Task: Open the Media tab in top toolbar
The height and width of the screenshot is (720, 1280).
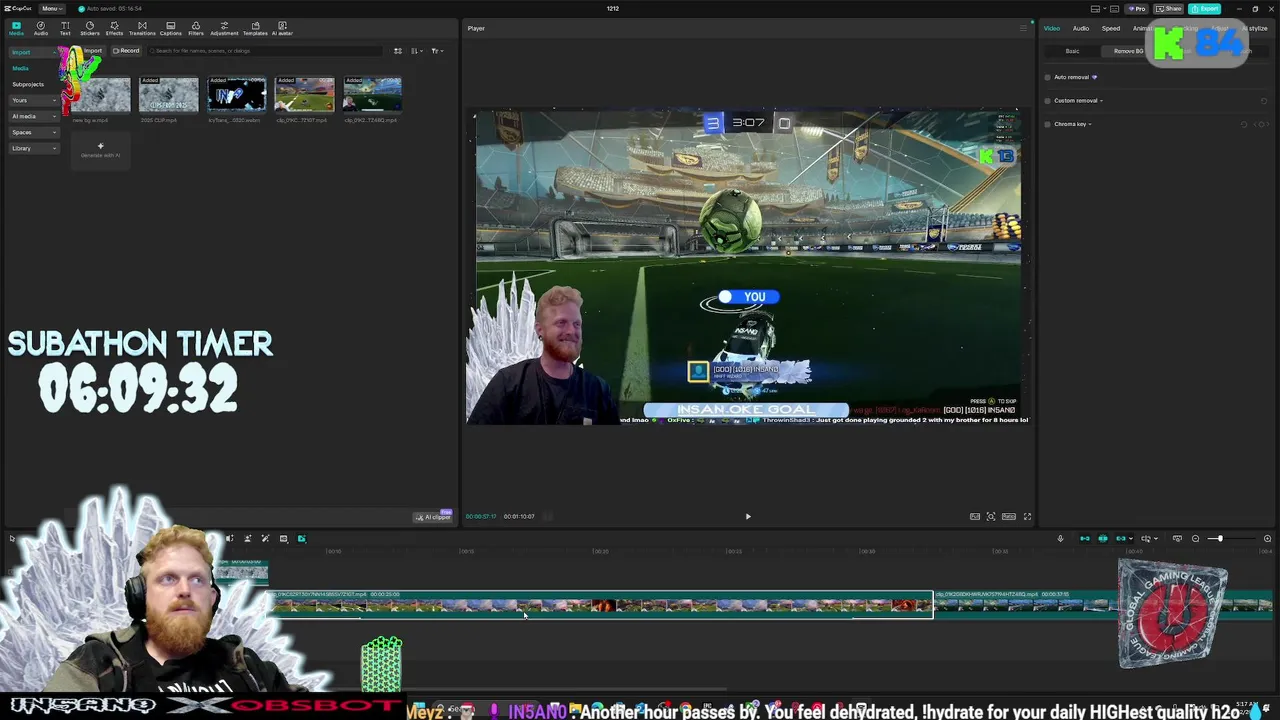Action: [x=16, y=28]
